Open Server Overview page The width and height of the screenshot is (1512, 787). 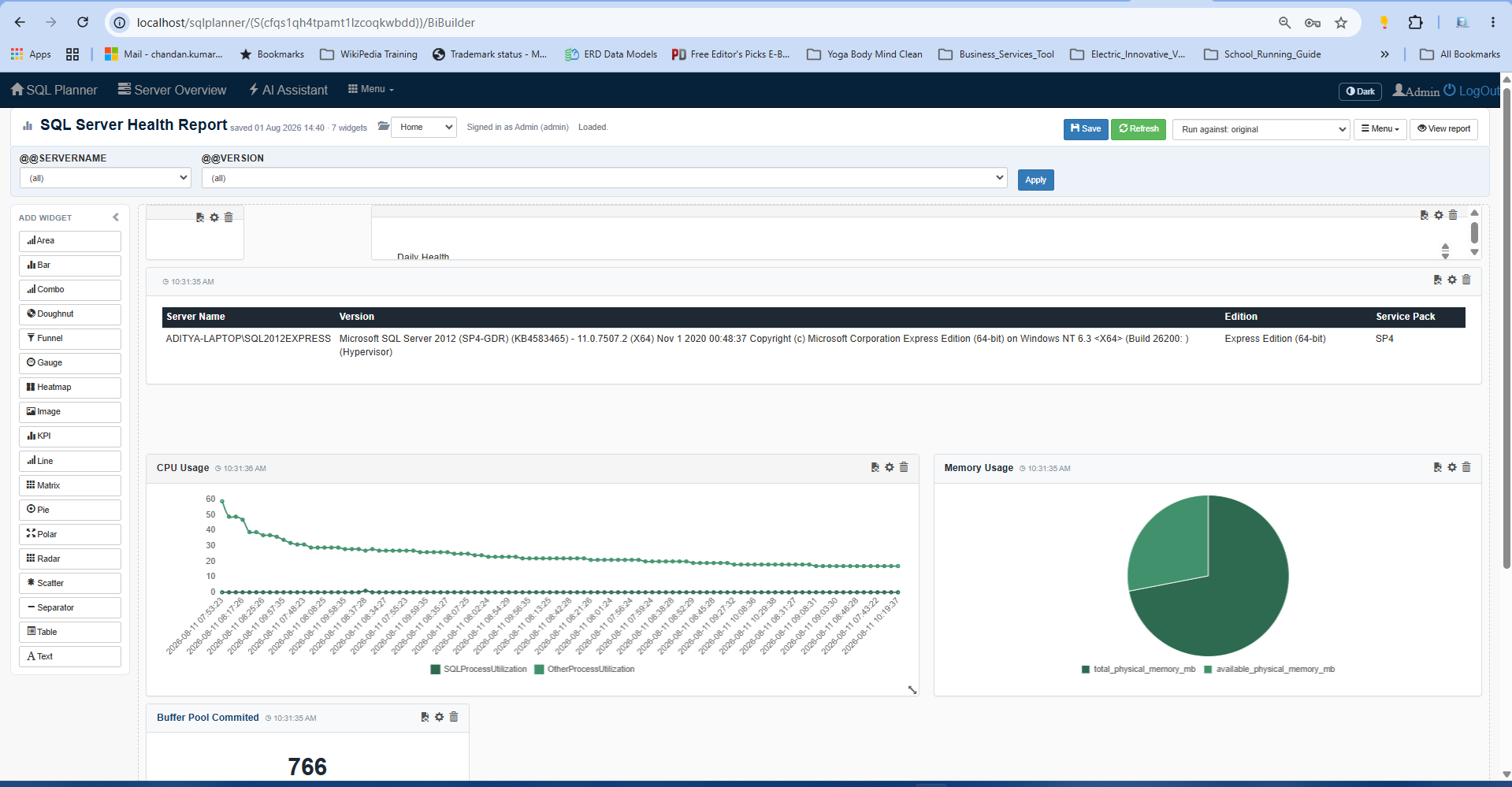pos(173,90)
